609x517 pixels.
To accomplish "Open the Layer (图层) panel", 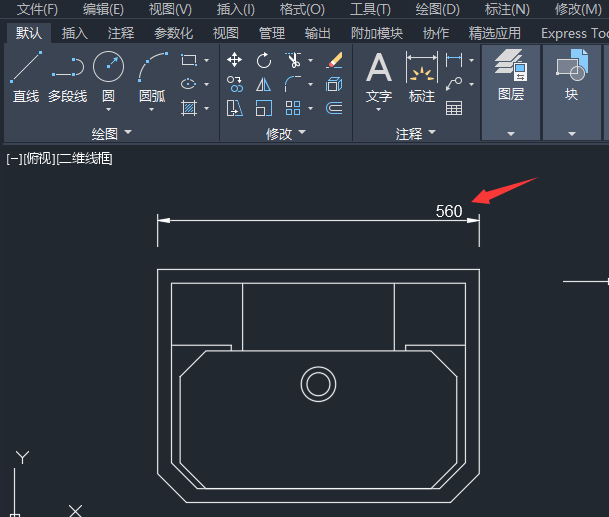I will (x=511, y=75).
